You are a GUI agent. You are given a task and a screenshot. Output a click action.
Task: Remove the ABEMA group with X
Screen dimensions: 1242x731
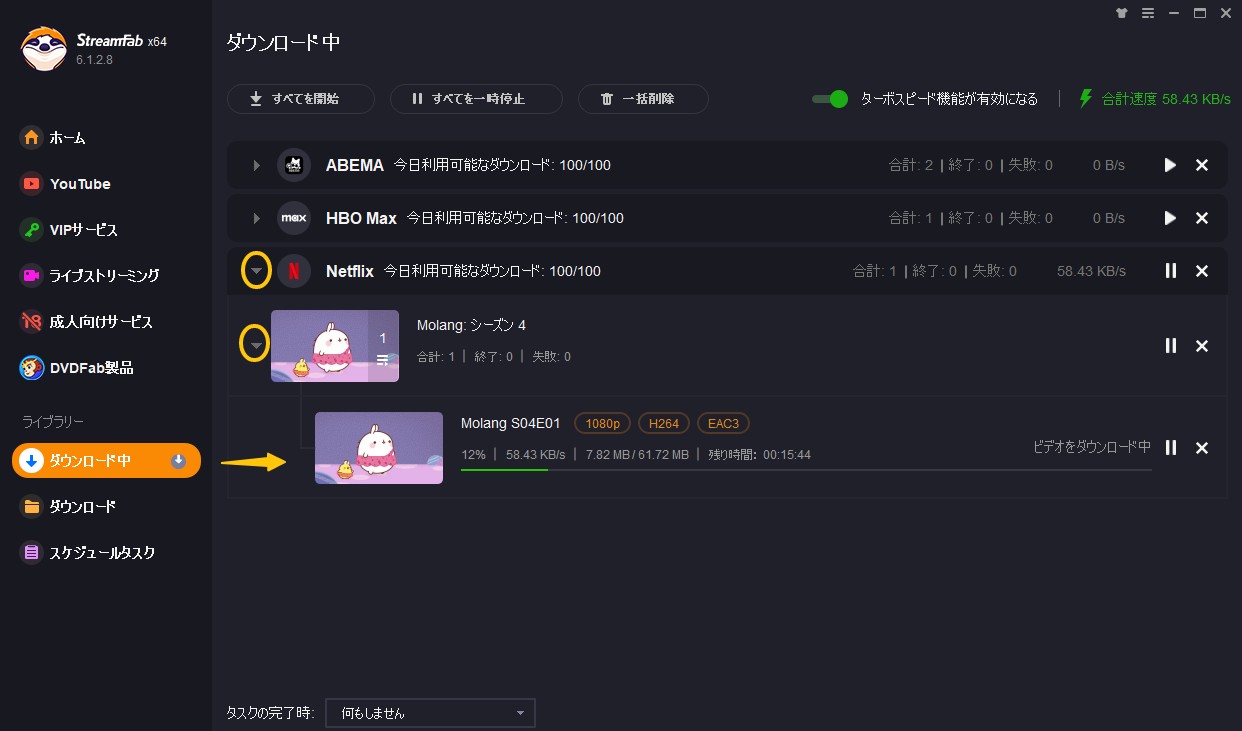(1202, 165)
